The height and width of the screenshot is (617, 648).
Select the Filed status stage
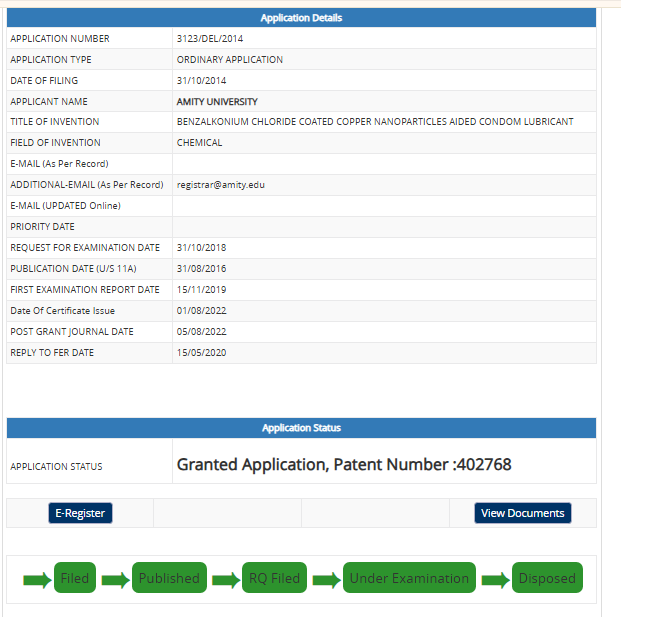[x=75, y=578]
